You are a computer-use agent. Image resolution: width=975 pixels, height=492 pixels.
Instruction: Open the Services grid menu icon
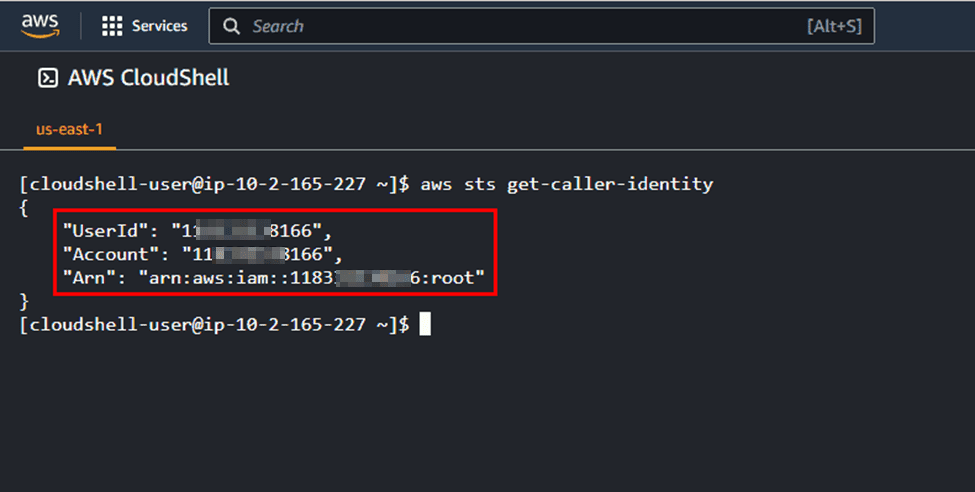(x=112, y=26)
